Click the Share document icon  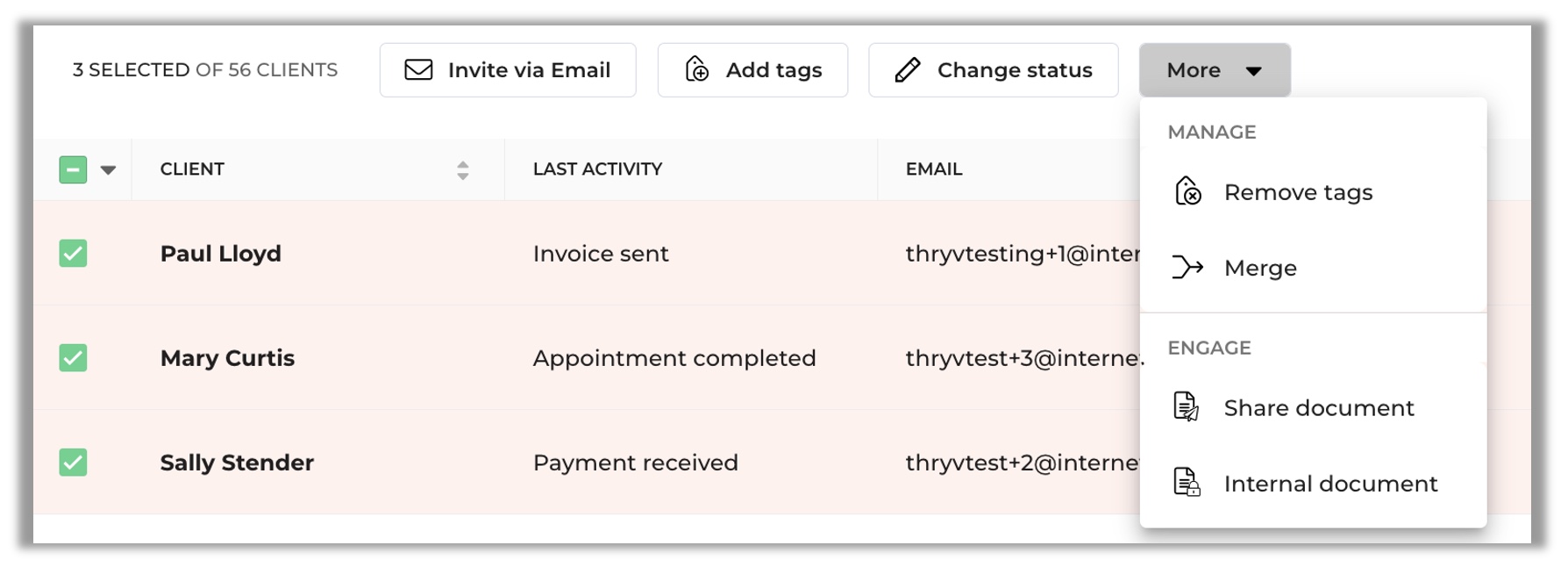(1187, 406)
